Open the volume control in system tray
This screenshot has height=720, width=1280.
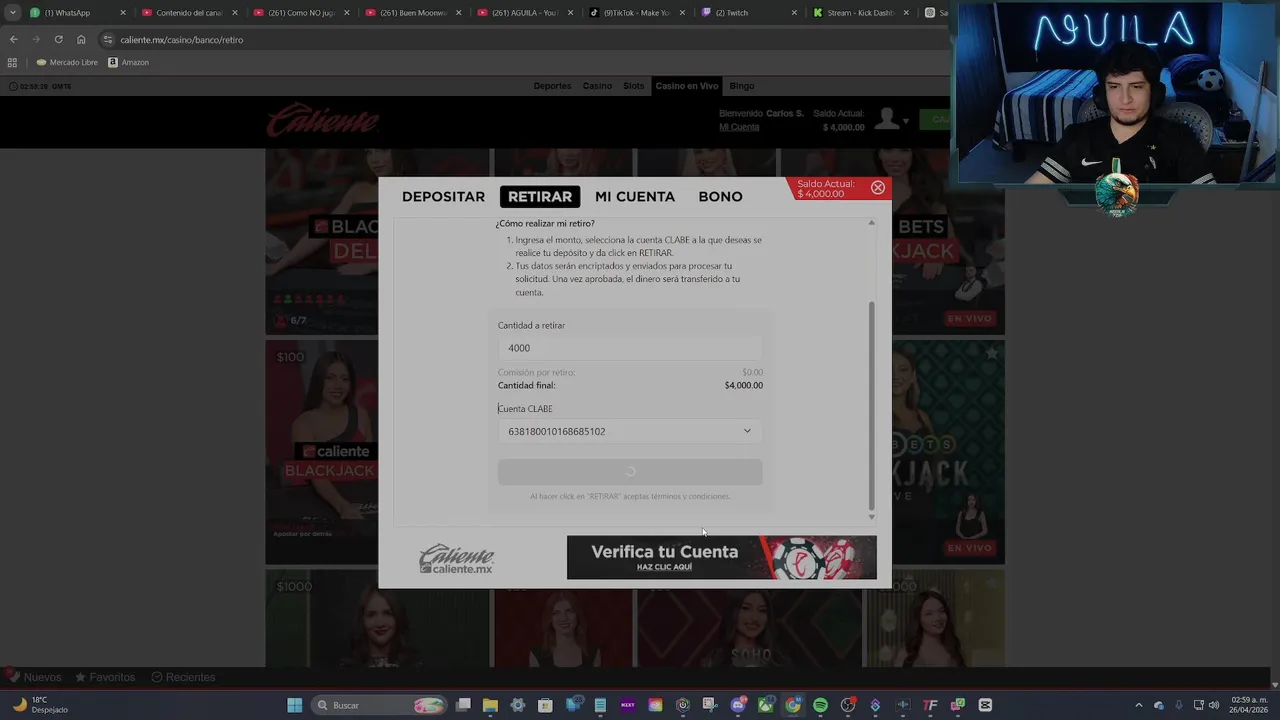(x=1214, y=705)
